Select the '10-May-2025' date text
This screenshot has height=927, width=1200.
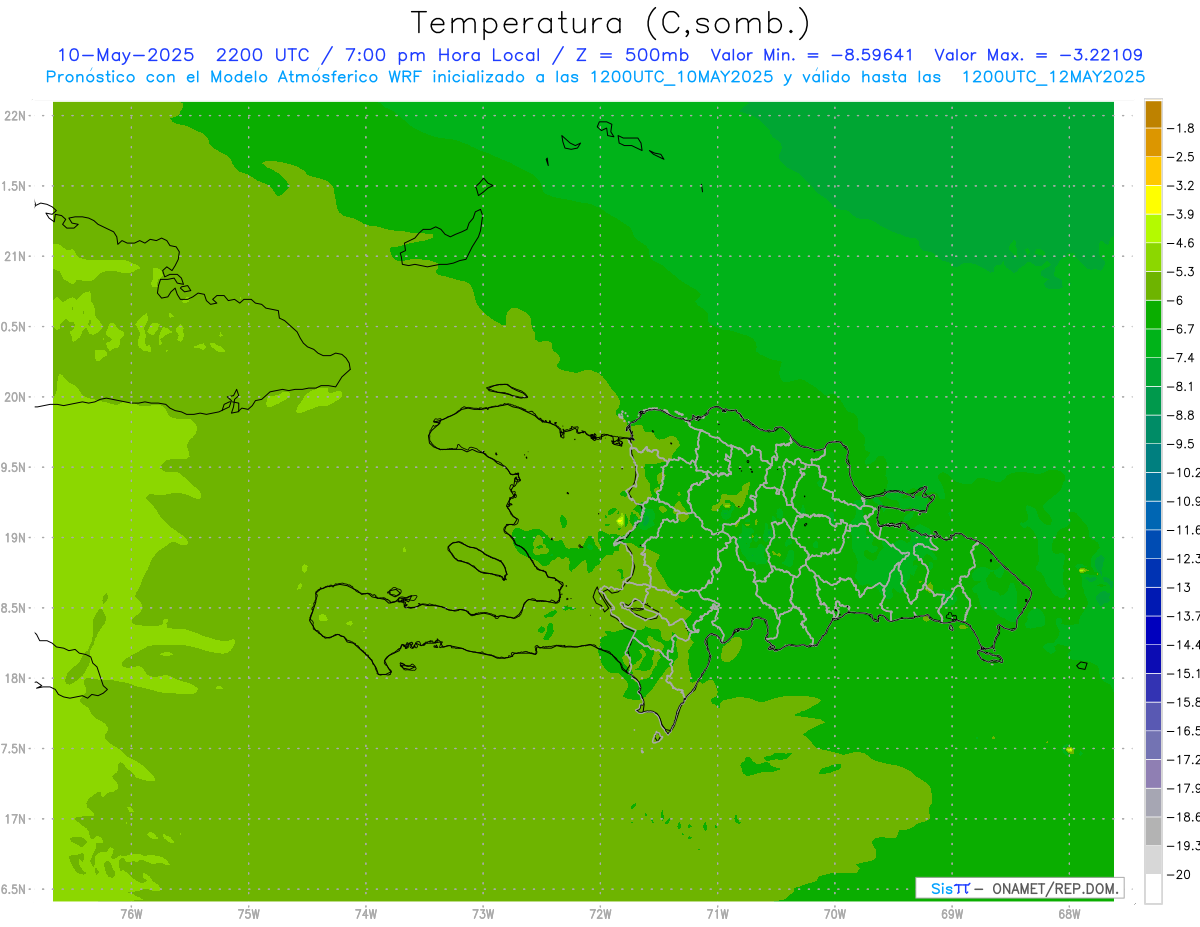point(125,55)
